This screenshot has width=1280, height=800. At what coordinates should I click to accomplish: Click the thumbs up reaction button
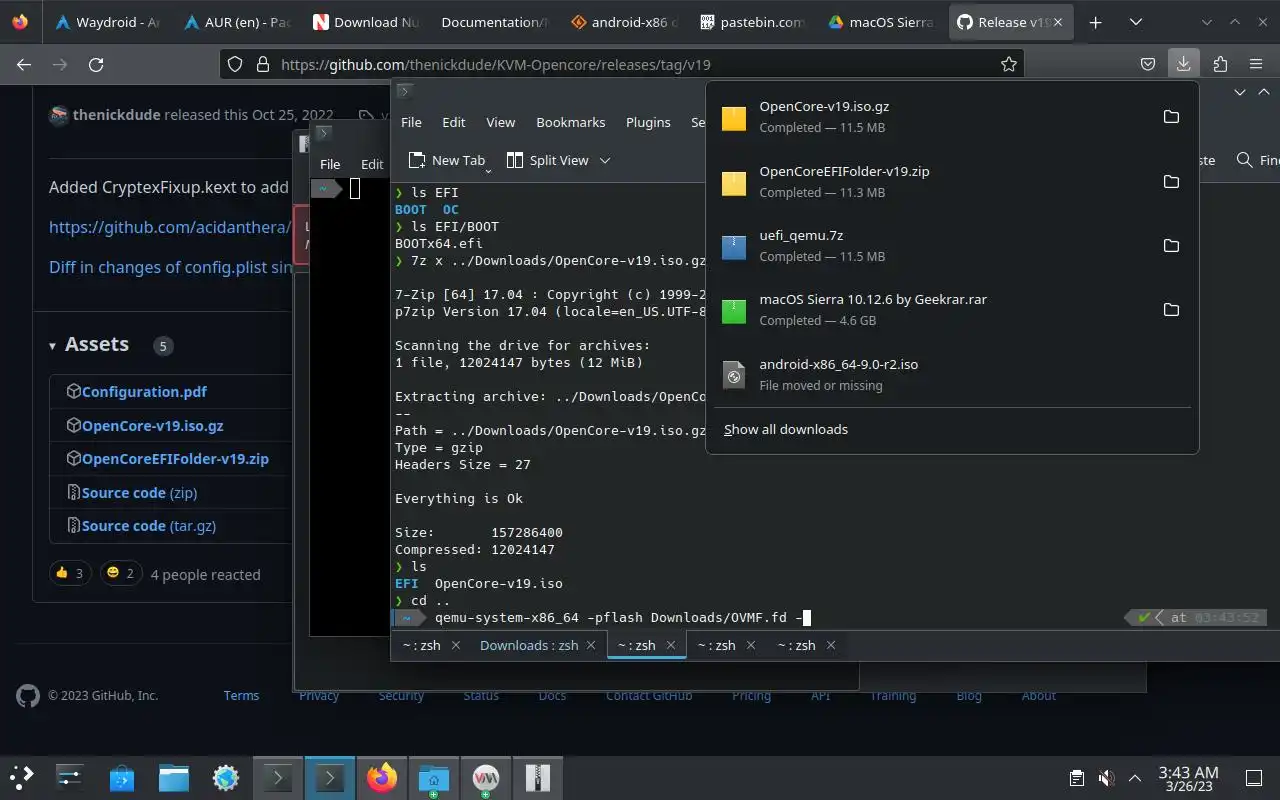pos(70,573)
